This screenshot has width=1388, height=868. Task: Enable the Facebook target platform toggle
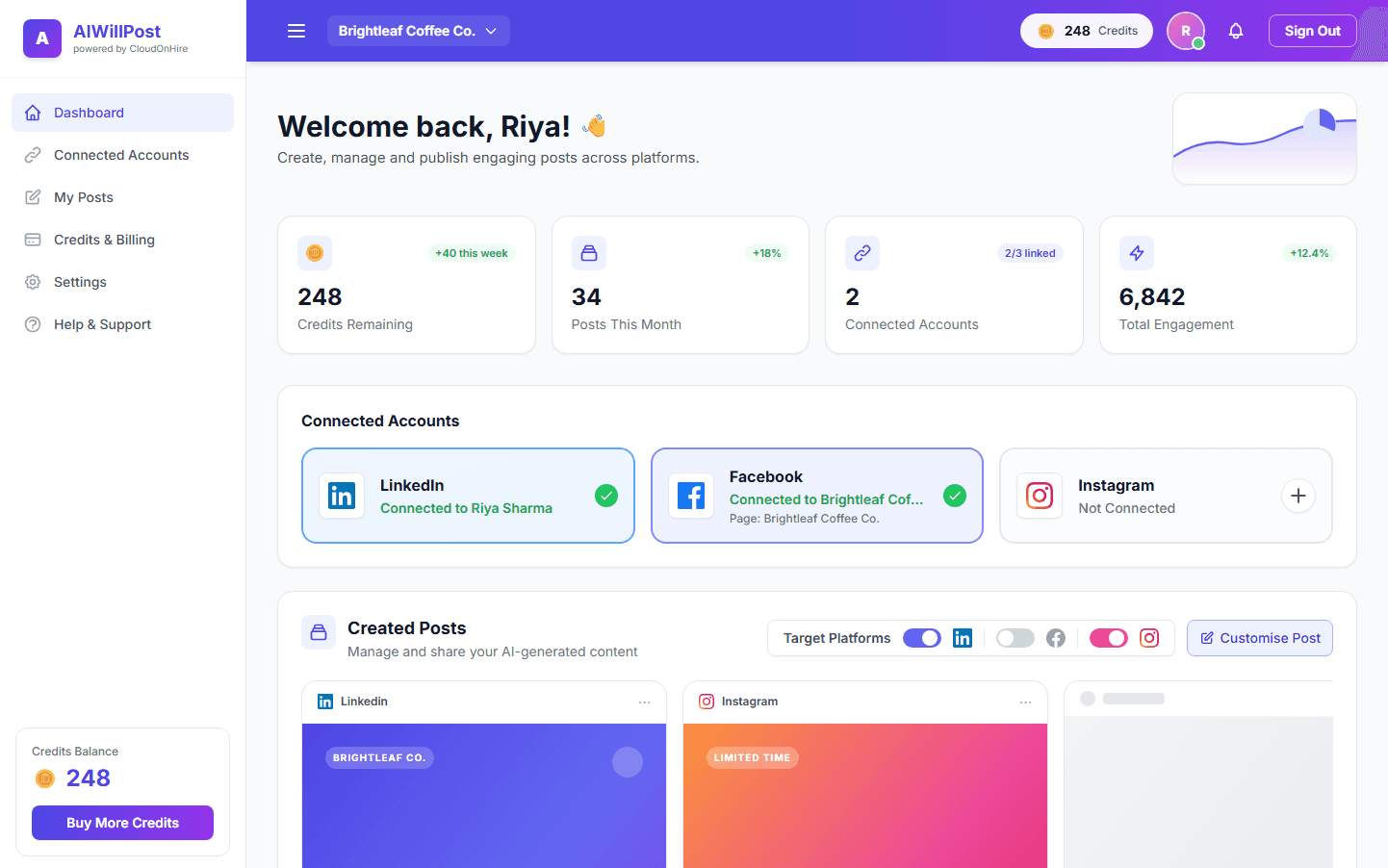click(1015, 638)
